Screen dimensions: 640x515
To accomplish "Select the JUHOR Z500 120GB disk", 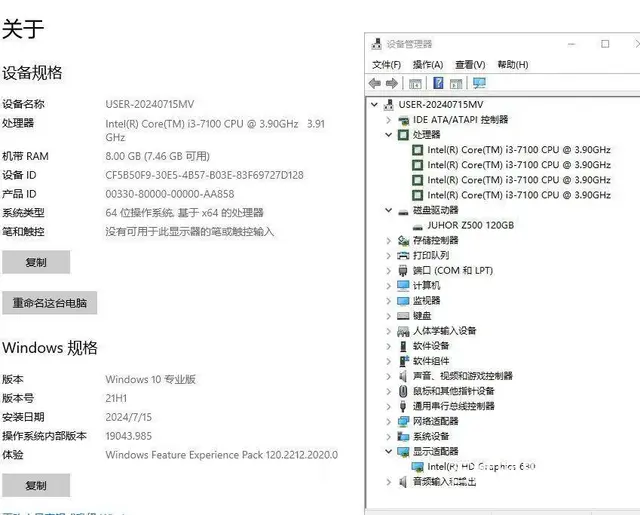I will [x=470, y=226].
